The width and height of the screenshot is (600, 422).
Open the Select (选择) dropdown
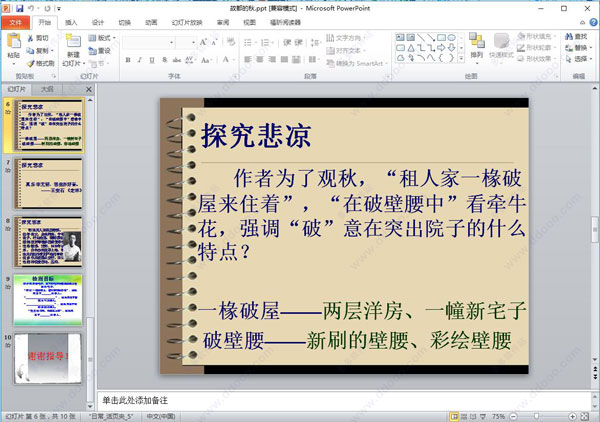click(x=579, y=59)
